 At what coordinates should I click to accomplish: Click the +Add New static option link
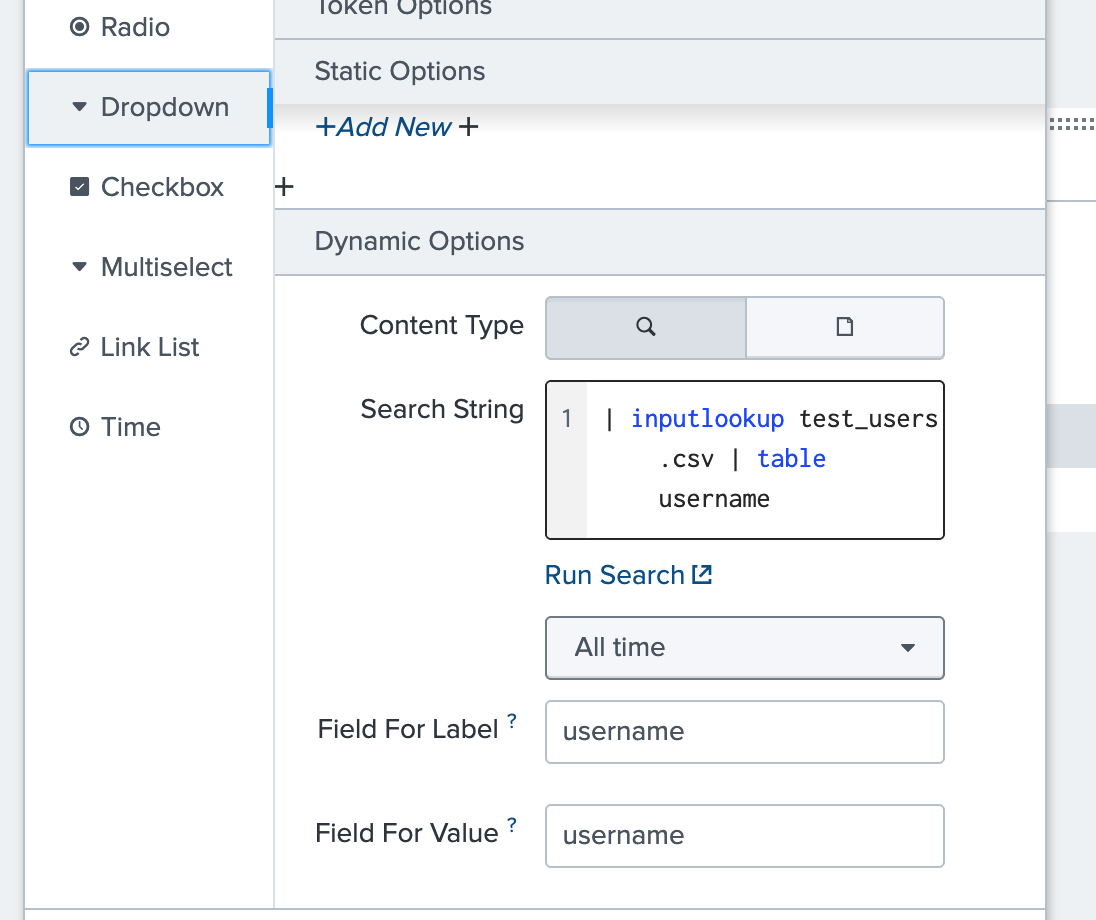384,127
